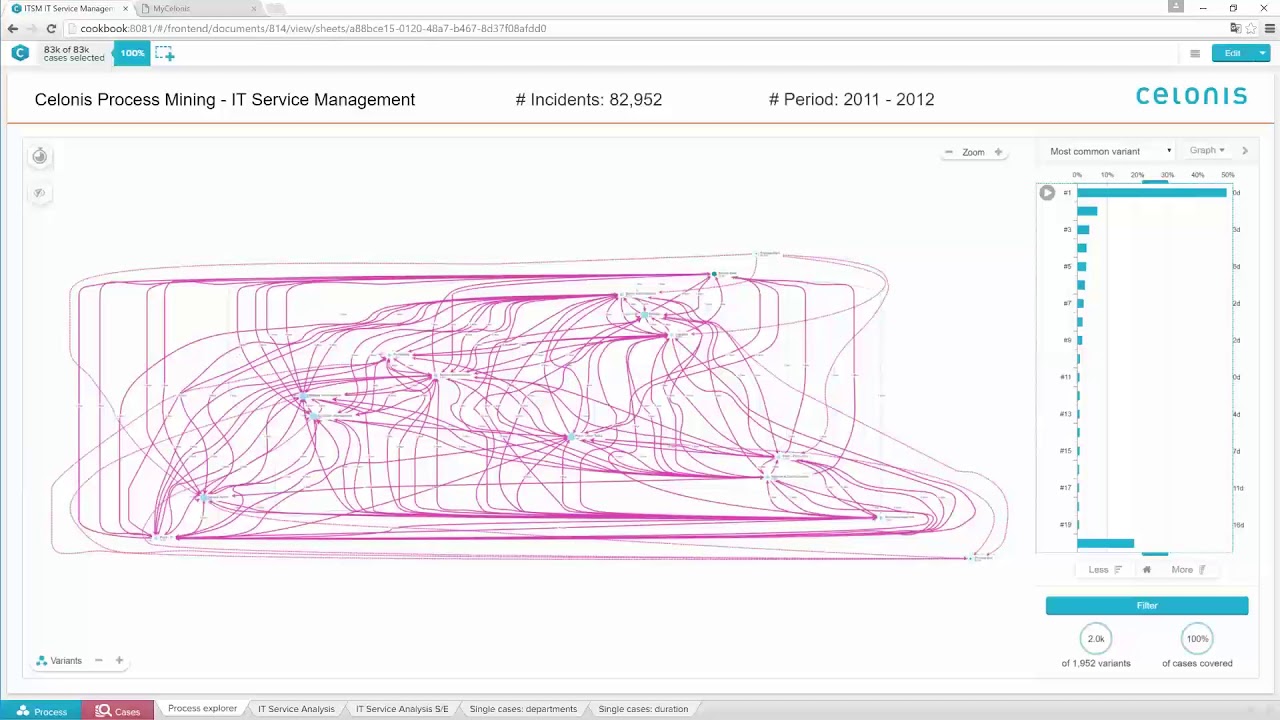Open the IT Service Analysis sheet tab
Image resolution: width=1280 pixels, height=720 pixels.
296,709
